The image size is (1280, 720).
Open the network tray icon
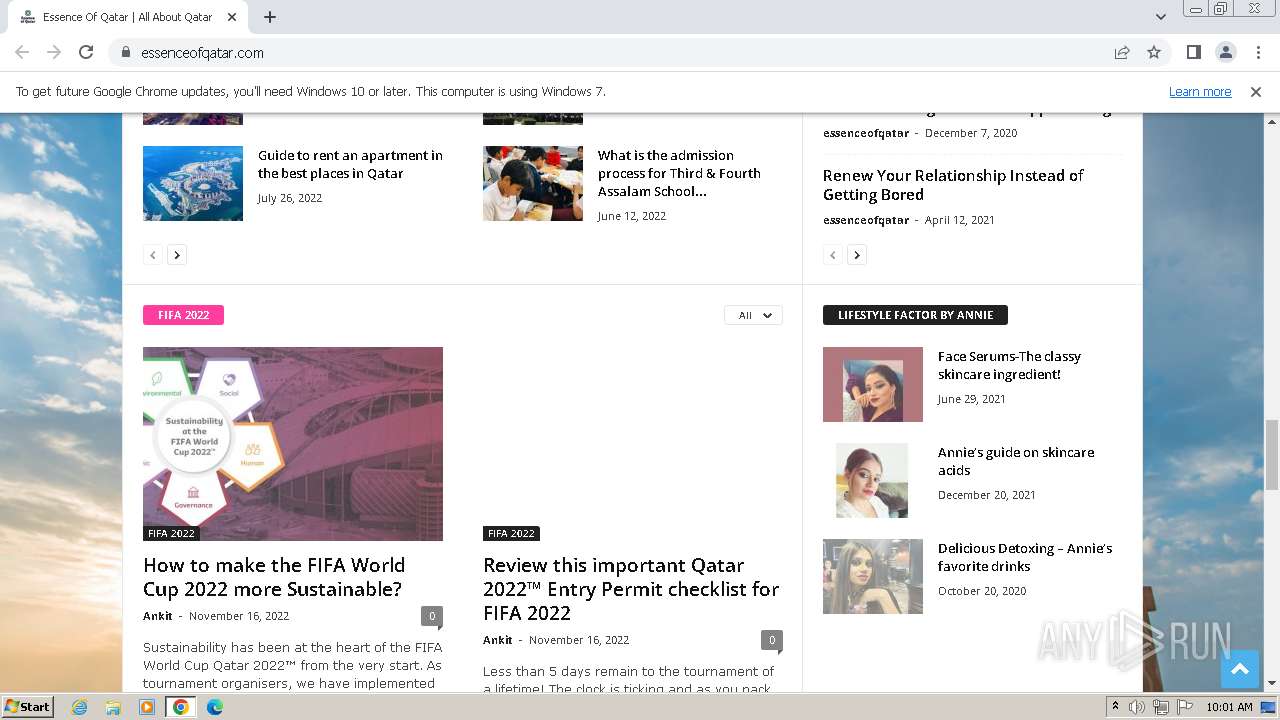tap(1160, 707)
